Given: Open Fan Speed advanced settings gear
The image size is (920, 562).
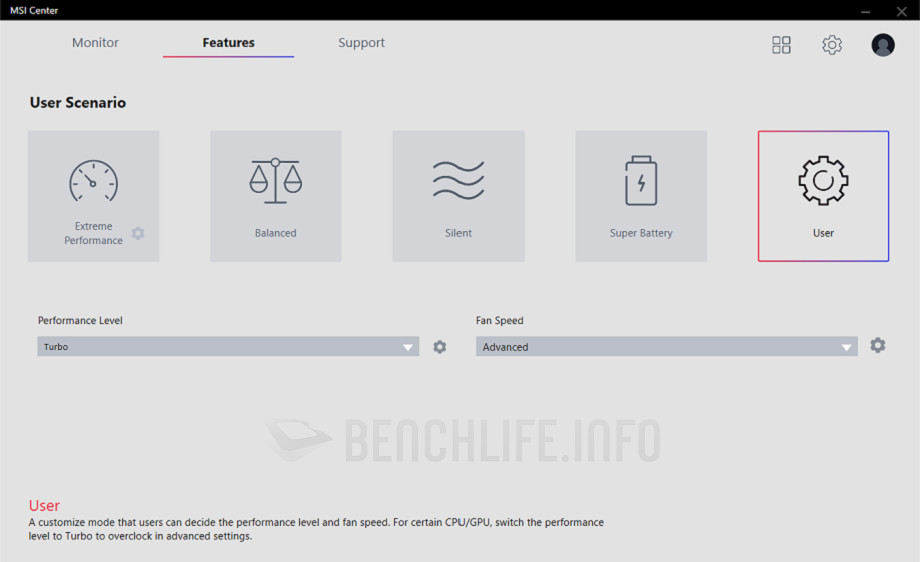Looking at the screenshot, I should tap(878, 345).
